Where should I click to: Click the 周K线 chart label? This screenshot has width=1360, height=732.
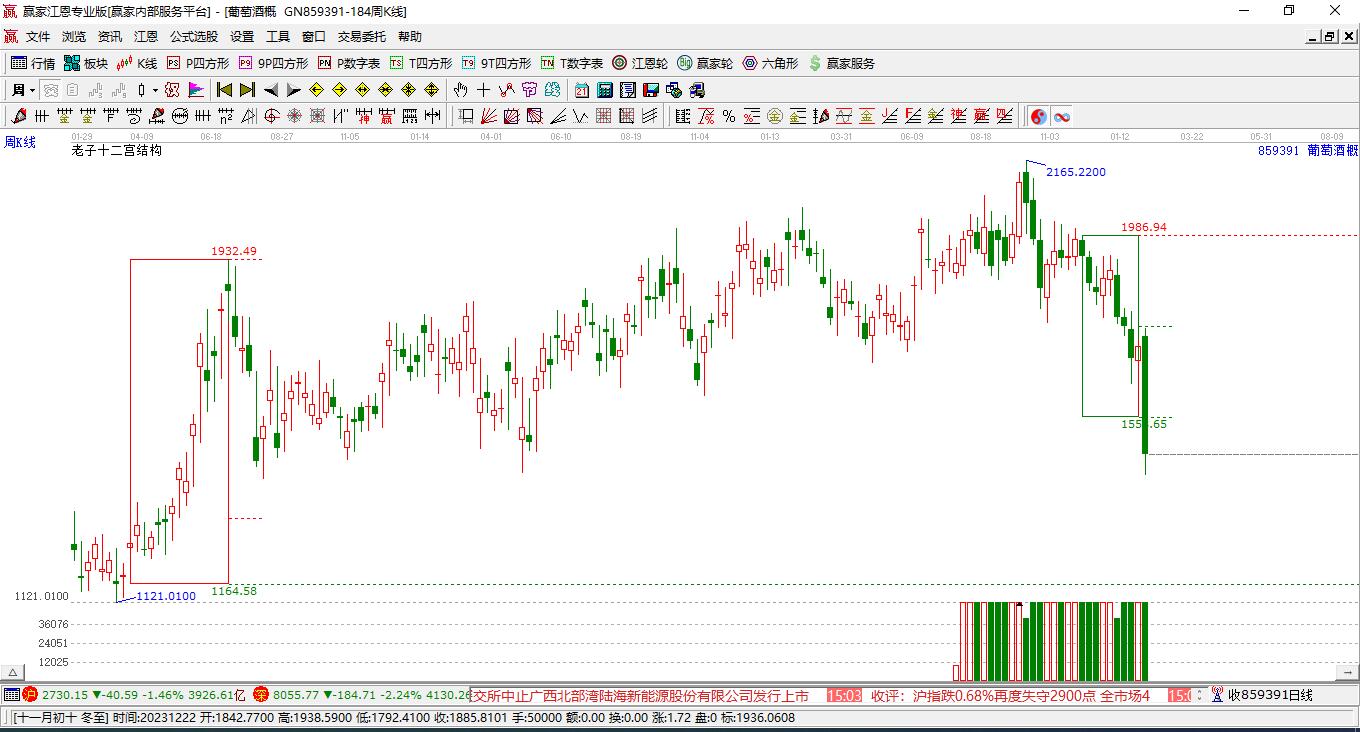pyautogui.click(x=20, y=143)
